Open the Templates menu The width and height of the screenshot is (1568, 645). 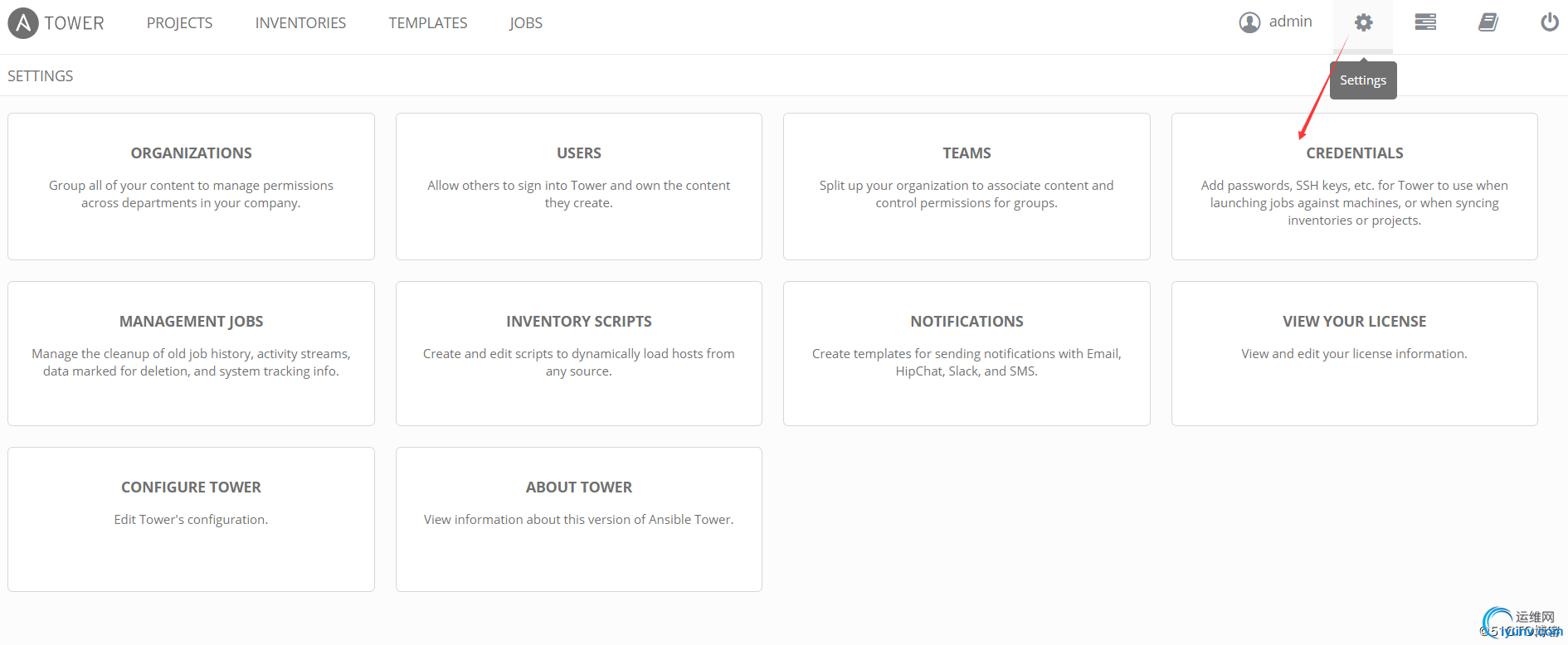428,23
